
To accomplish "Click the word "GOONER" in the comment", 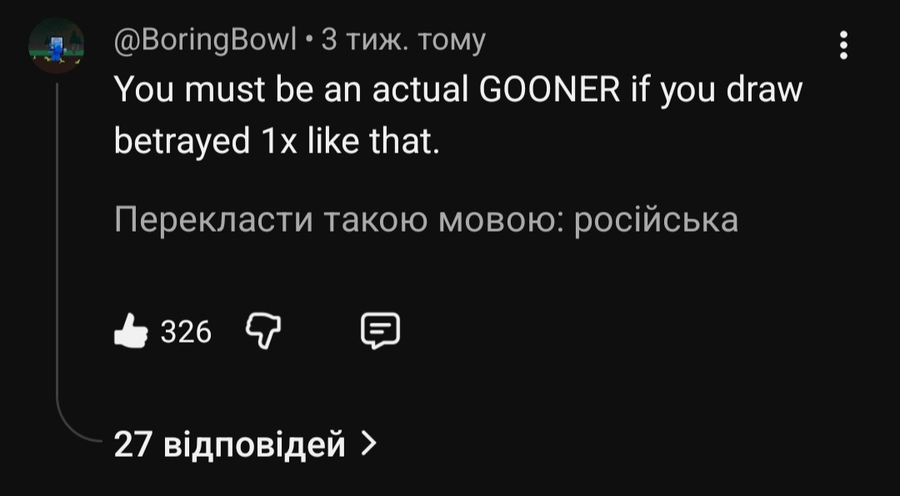I will [x=551, y=93].
